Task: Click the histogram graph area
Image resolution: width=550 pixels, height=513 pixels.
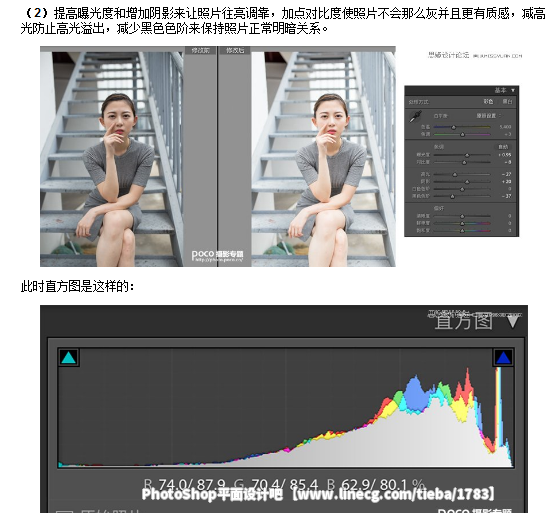Action: 286,408
